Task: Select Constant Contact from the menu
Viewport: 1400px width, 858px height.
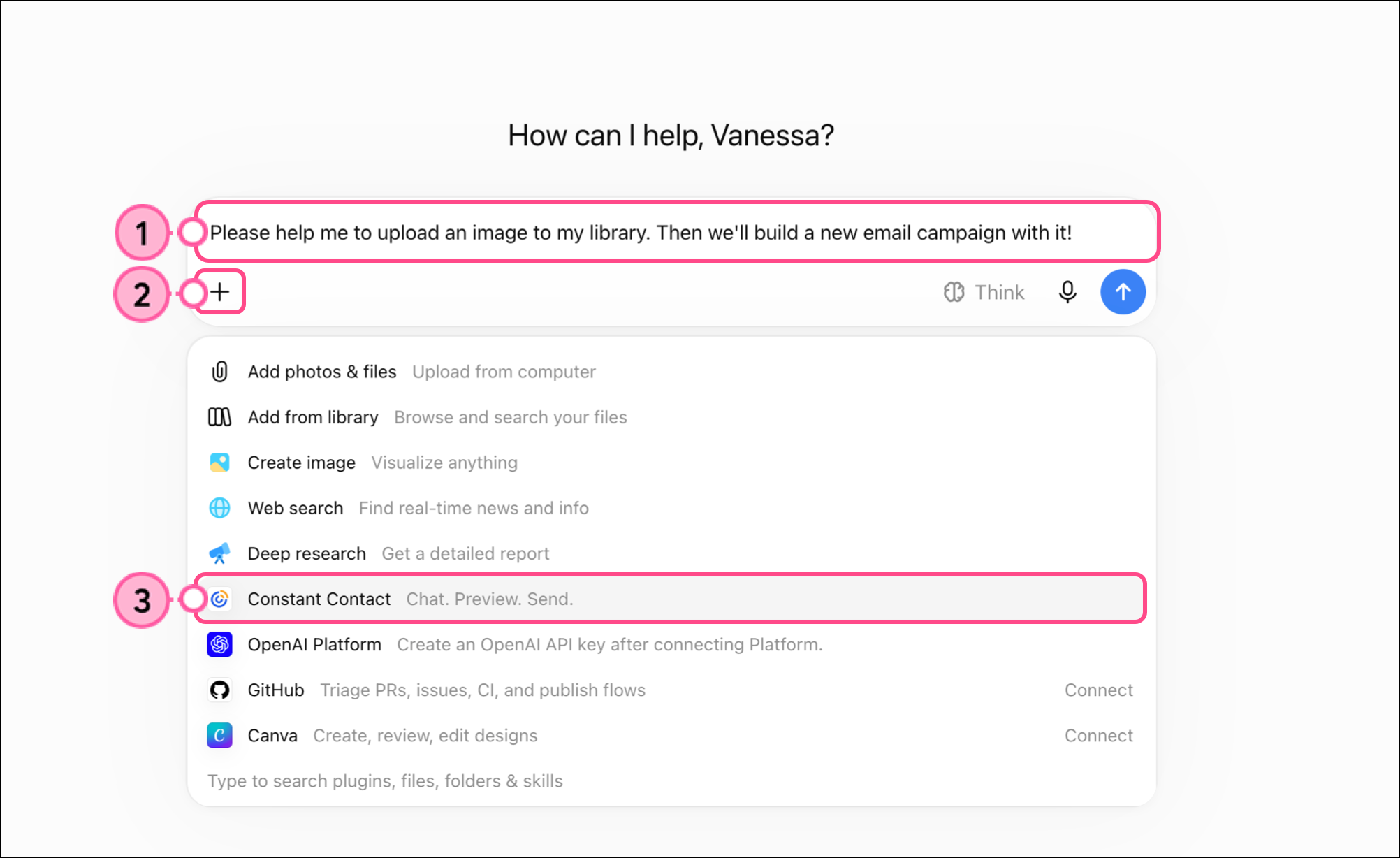Action: pos(671,599)
